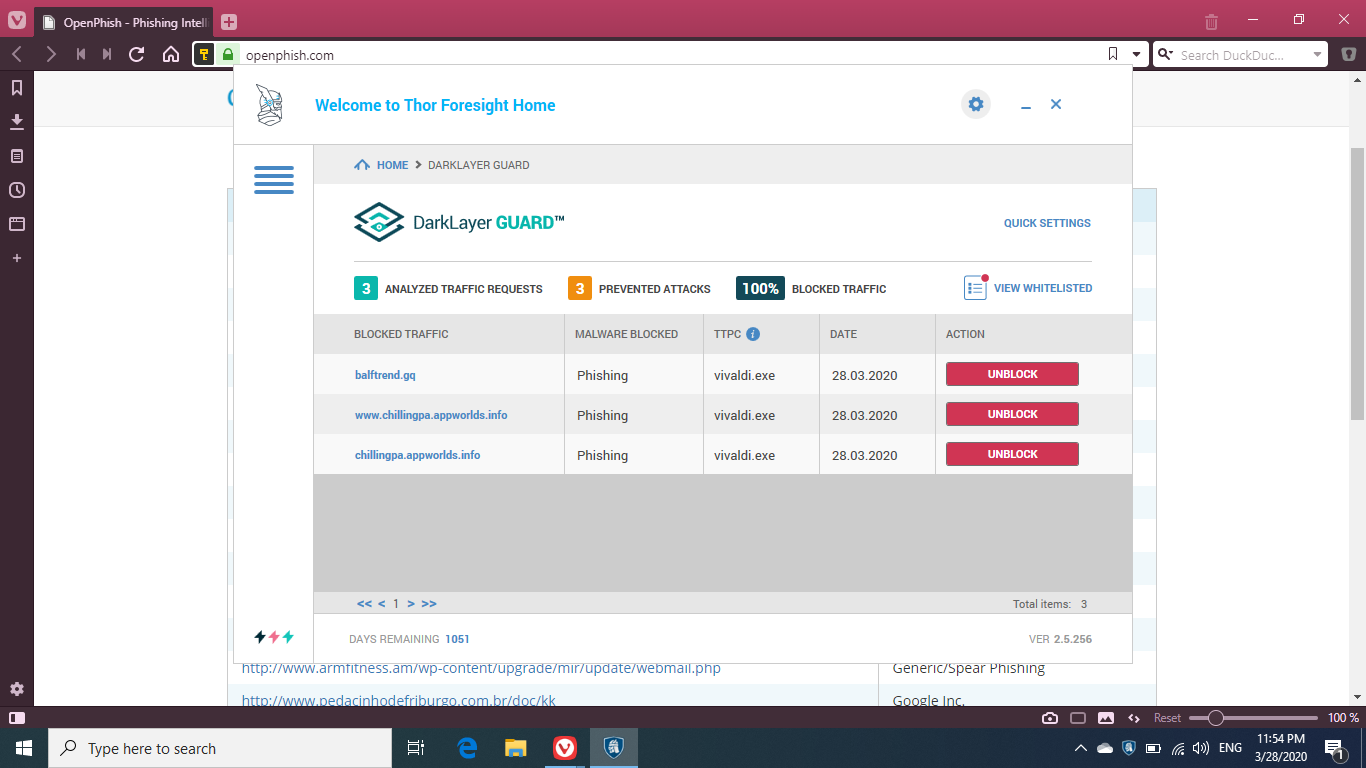Viewport: 1366px width, 768px height.
Task: Open the balftrend.gq blocked domain link
Action: [385, 375]
